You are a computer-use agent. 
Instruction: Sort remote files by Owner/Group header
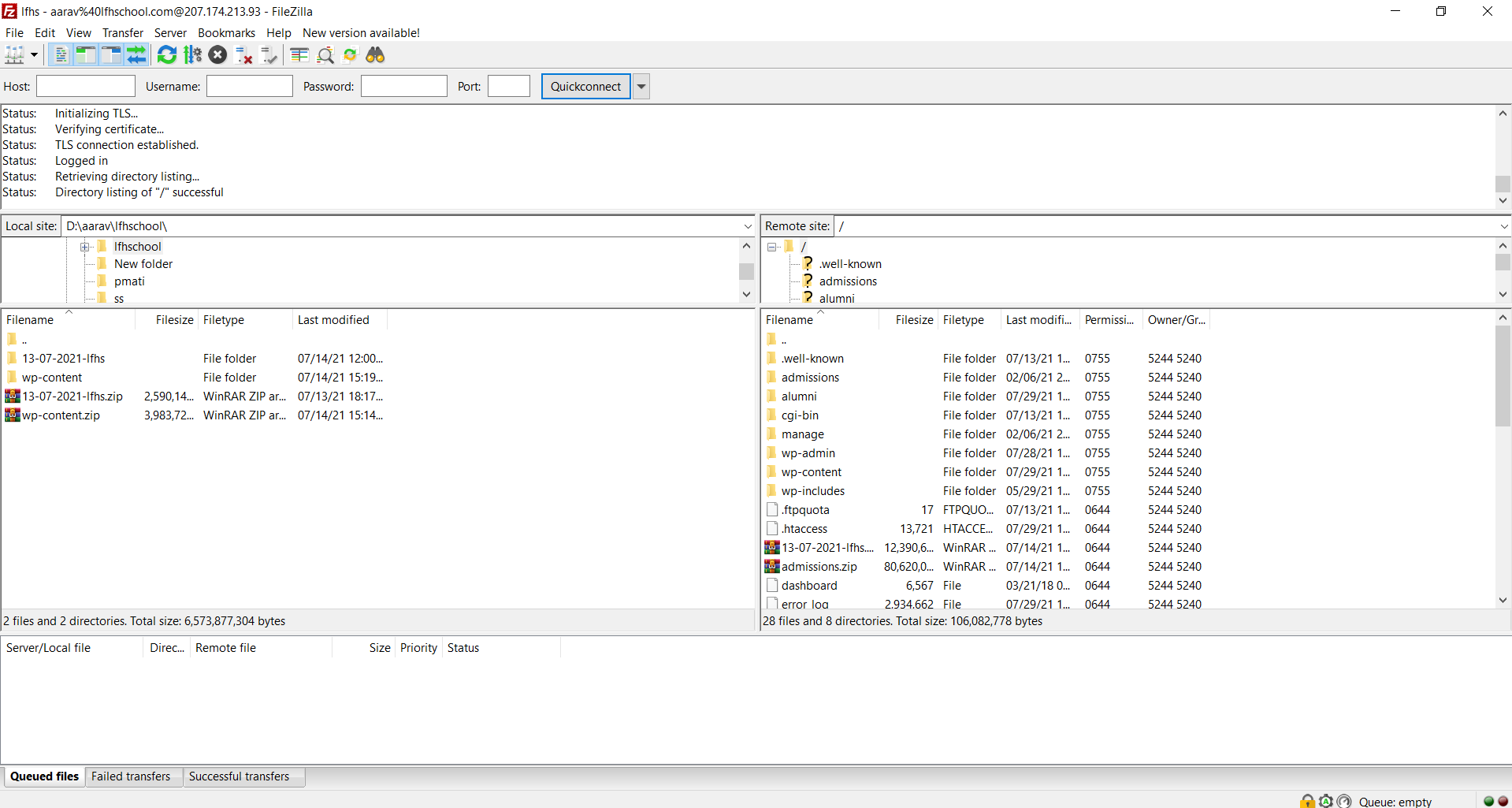coord(1176,320)
